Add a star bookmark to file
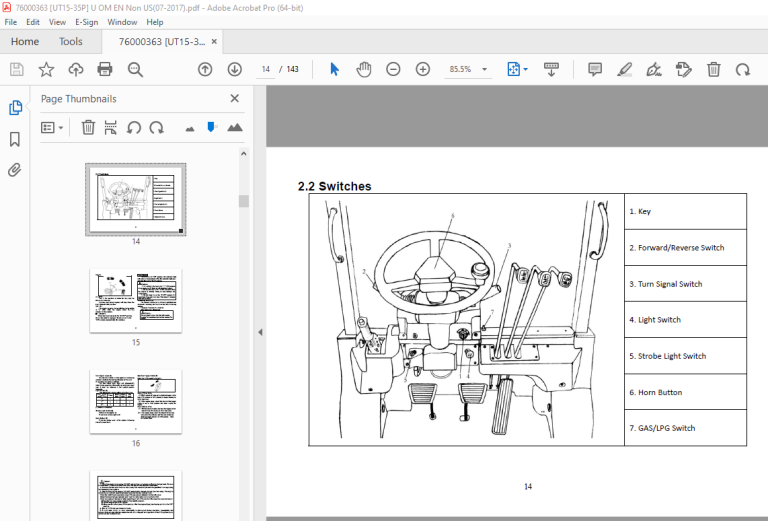This screenshot has height=521, width=768. pyautogui.click(x=46, y=70)
